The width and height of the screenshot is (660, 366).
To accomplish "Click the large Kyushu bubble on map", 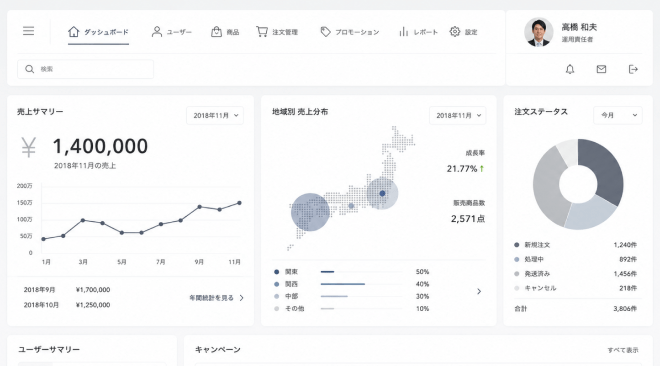I will (310, 212).
